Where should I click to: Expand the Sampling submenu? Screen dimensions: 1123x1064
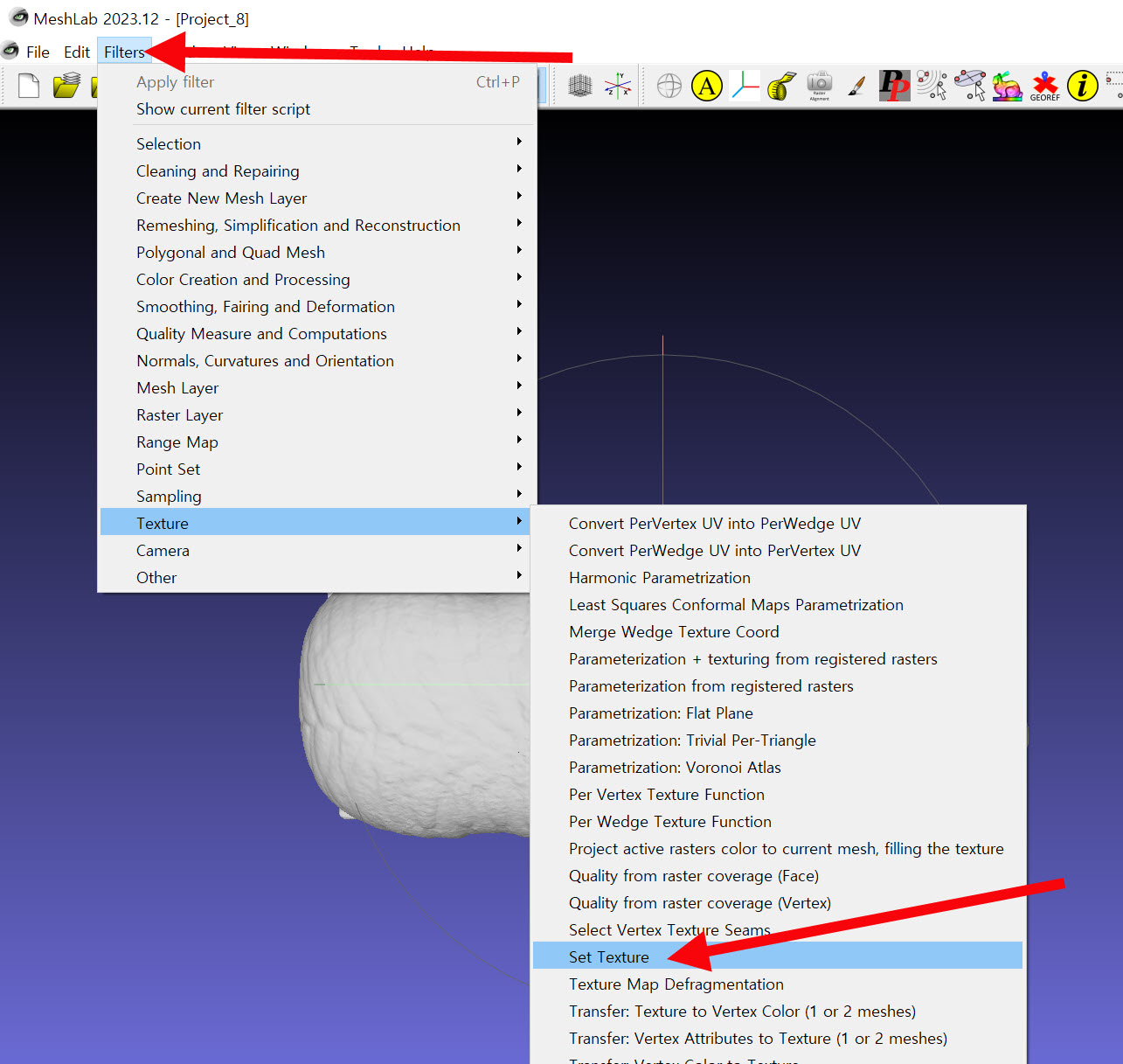coord(316,496)
